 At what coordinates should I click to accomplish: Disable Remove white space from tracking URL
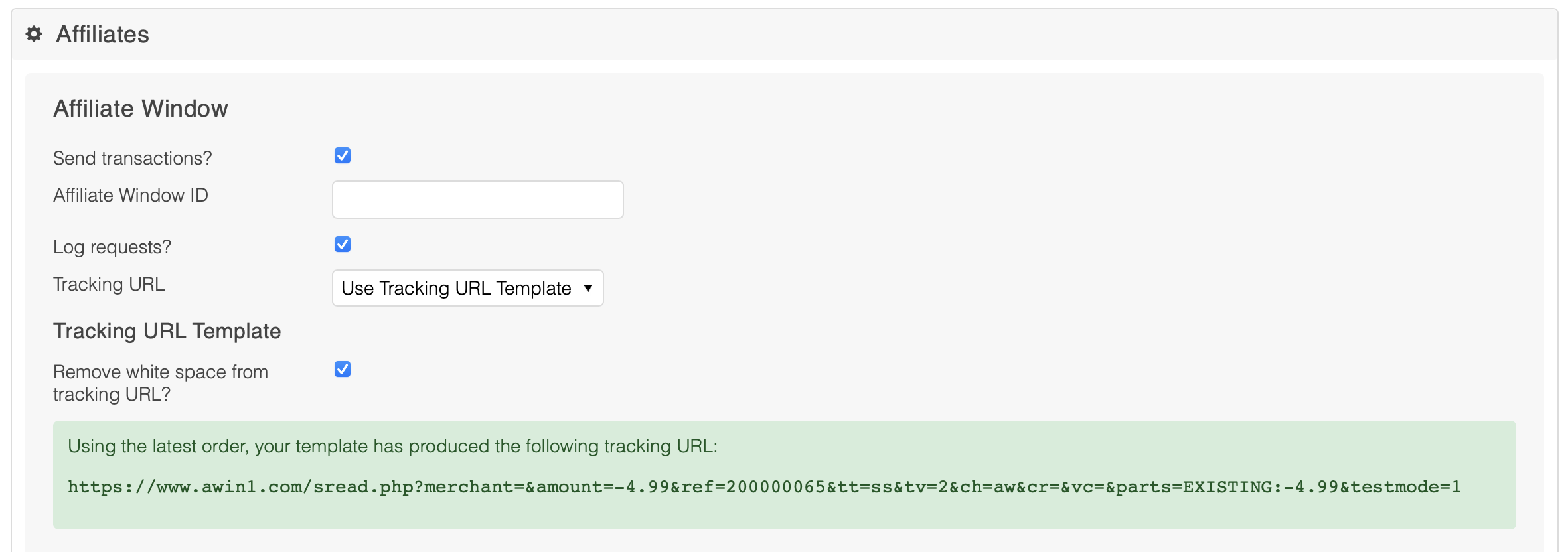[343, 369]
